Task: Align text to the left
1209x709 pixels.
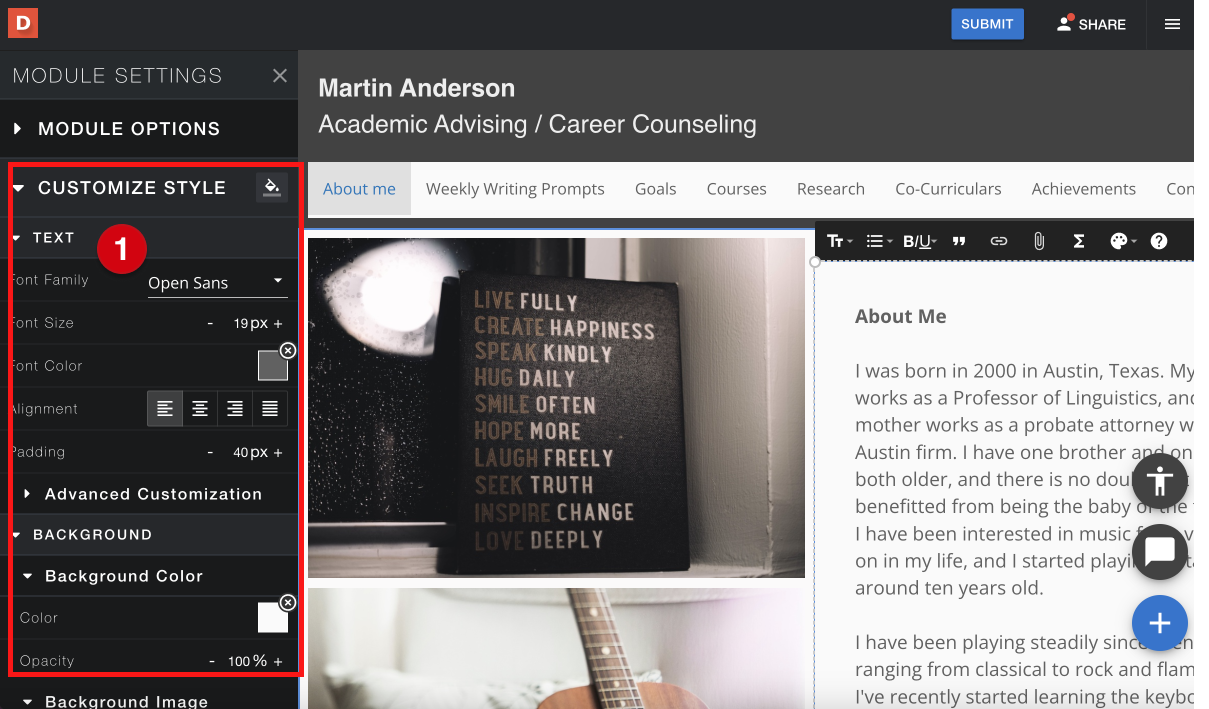Action: click(165, 408)
